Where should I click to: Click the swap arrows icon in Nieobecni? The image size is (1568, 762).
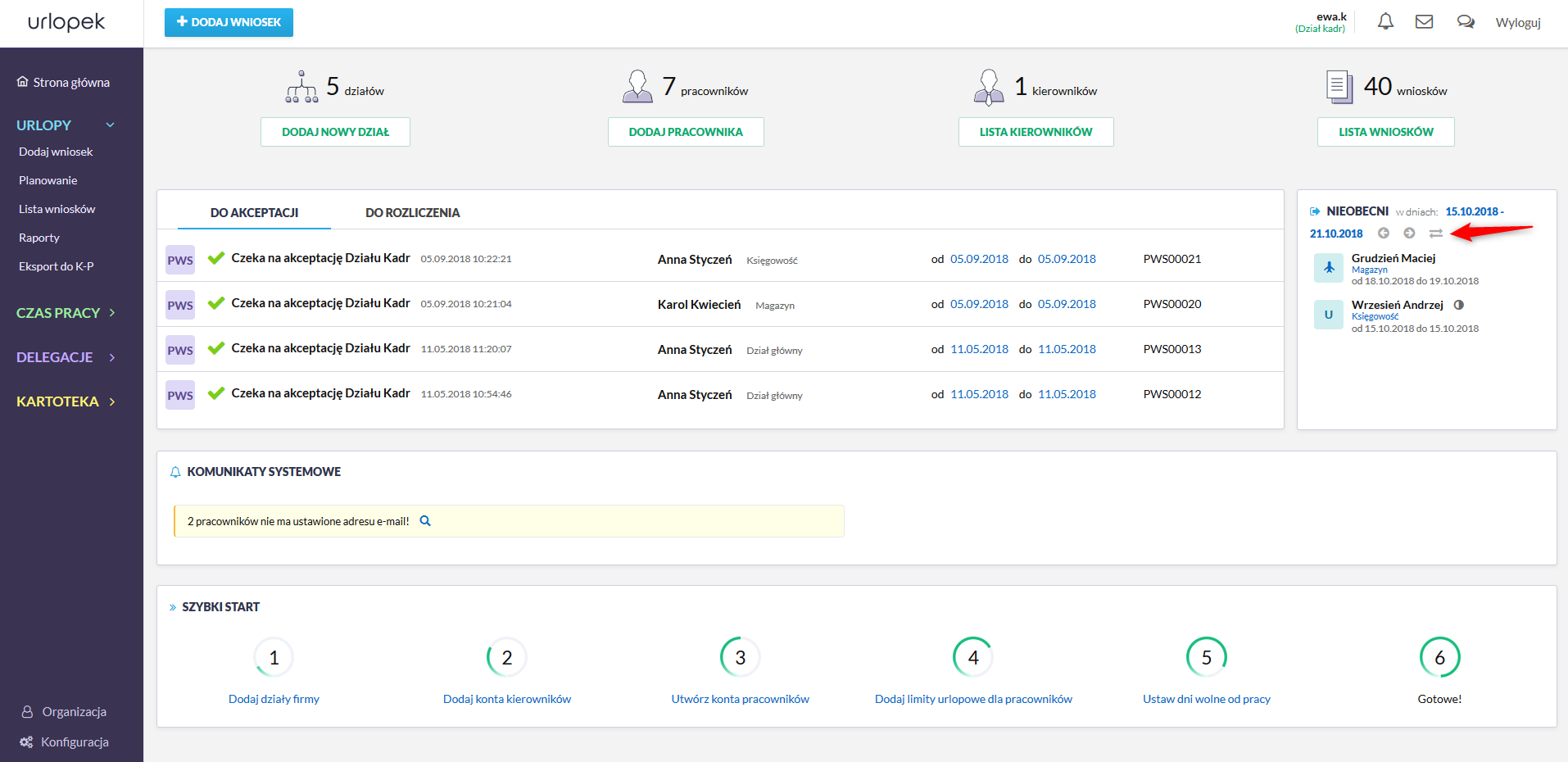click(x=1435, y=234)
